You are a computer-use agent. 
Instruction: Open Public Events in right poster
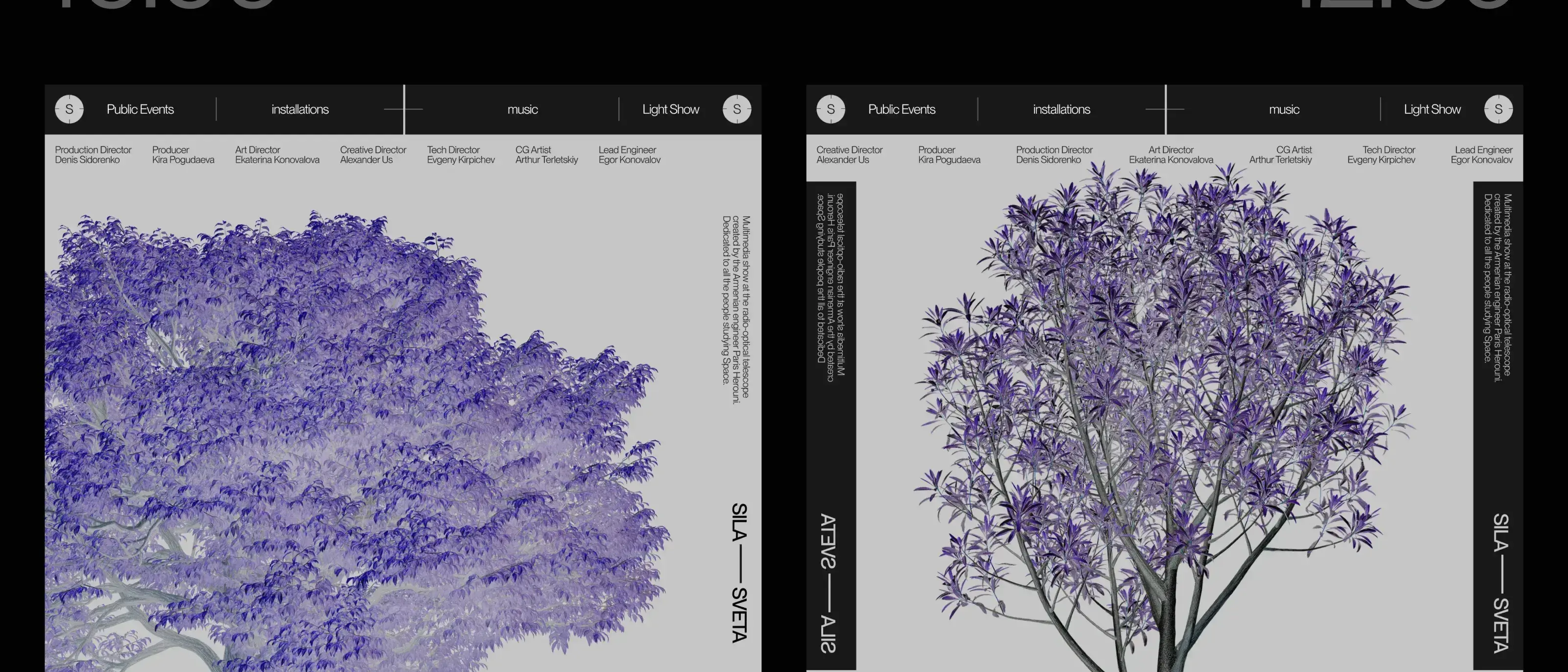tap(902, 110)
